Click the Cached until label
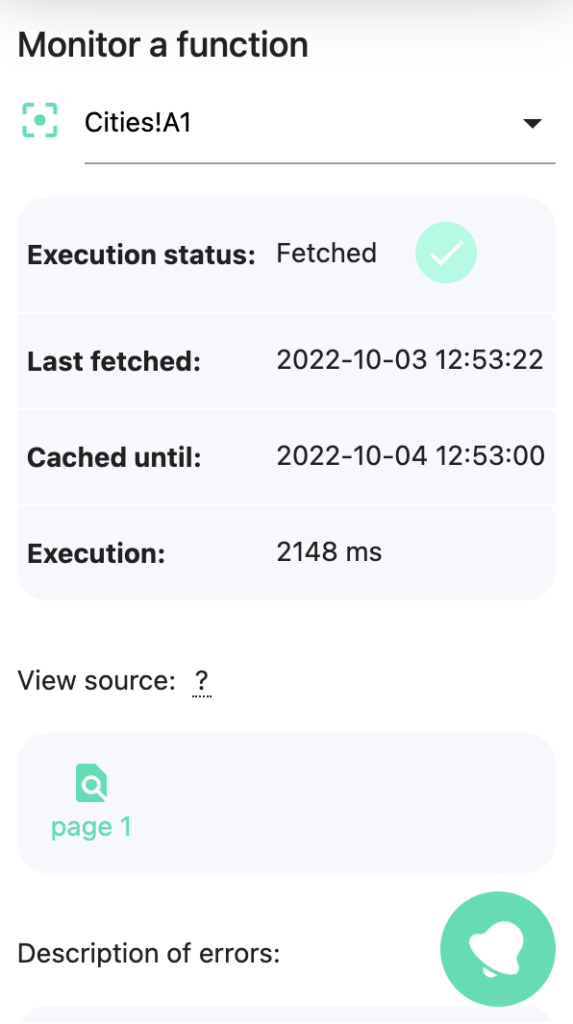This screenshot has height=1024, width=573. [x=114, y=457]
